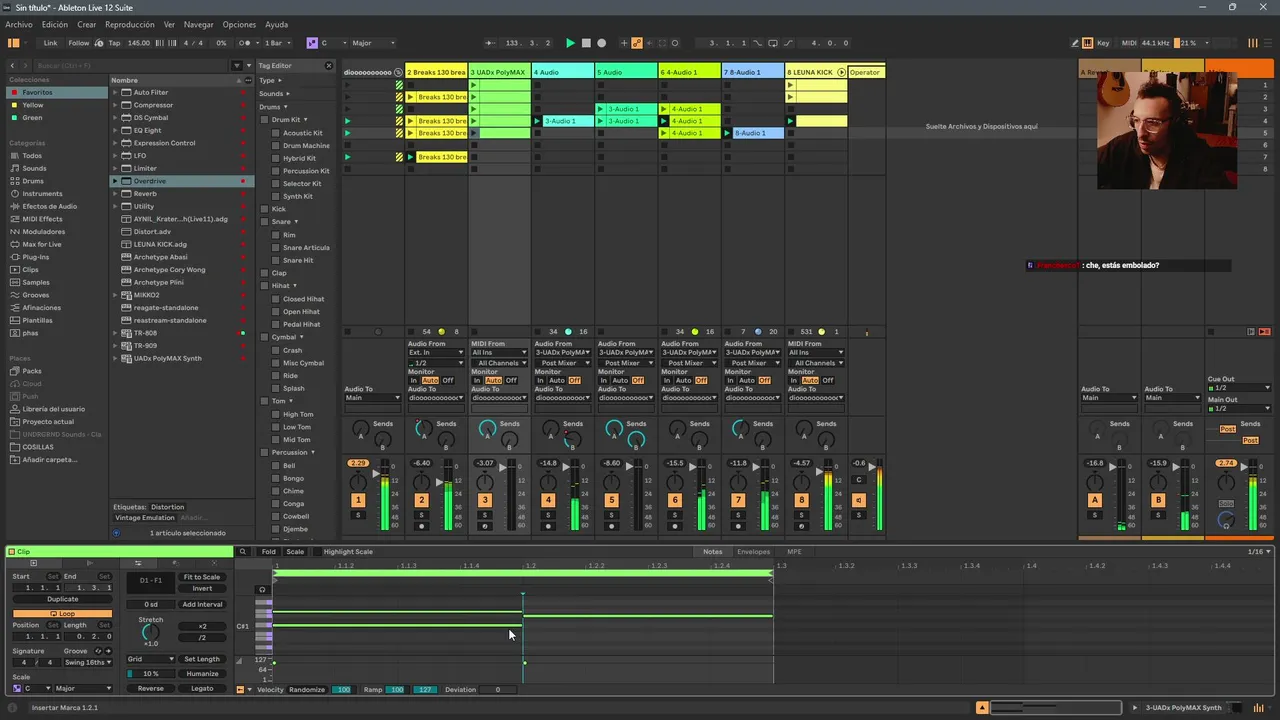
Task: Solo track 5
Action: [611, 515]
